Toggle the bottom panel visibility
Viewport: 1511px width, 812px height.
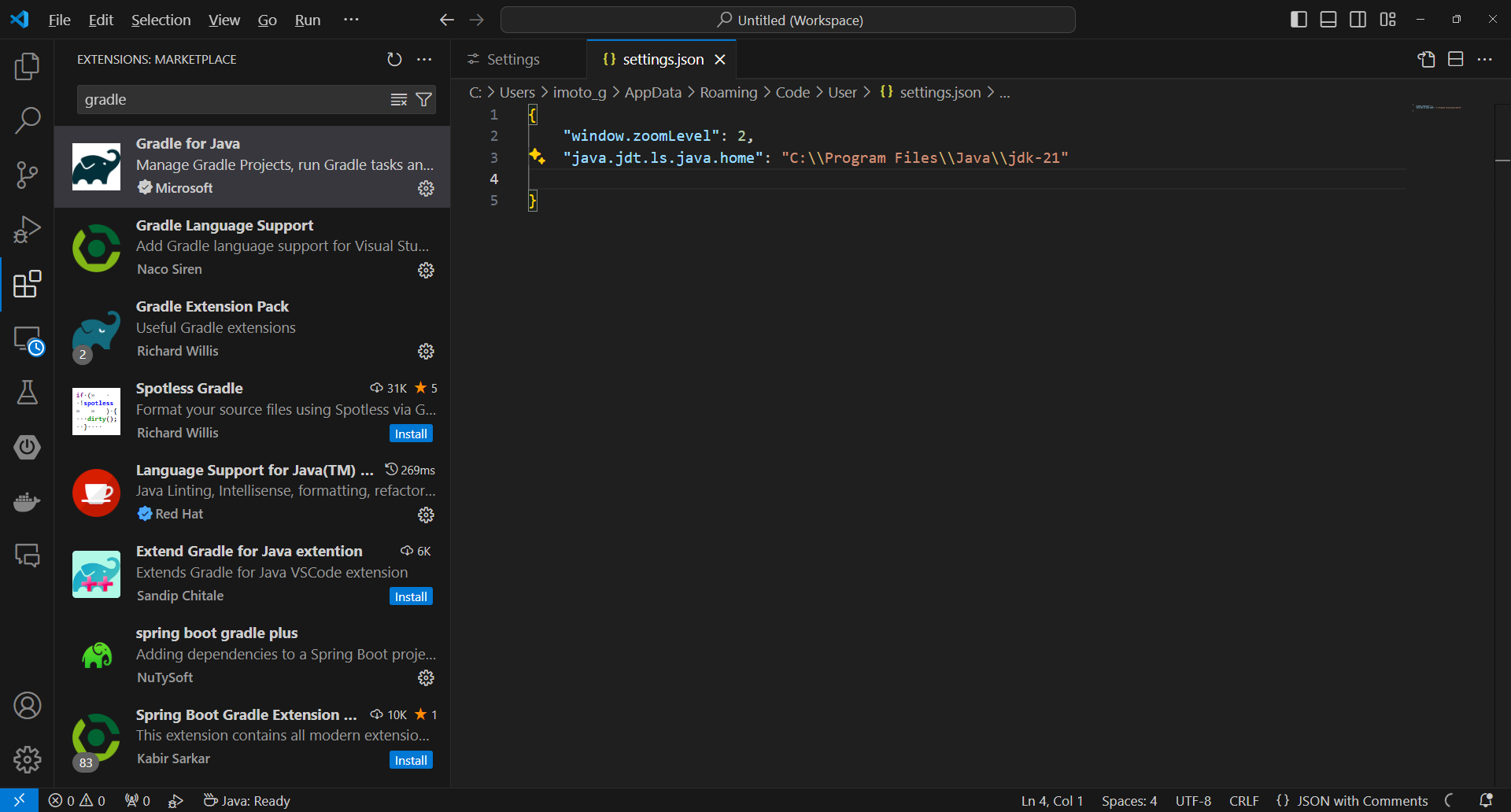tap(1328, 19)
